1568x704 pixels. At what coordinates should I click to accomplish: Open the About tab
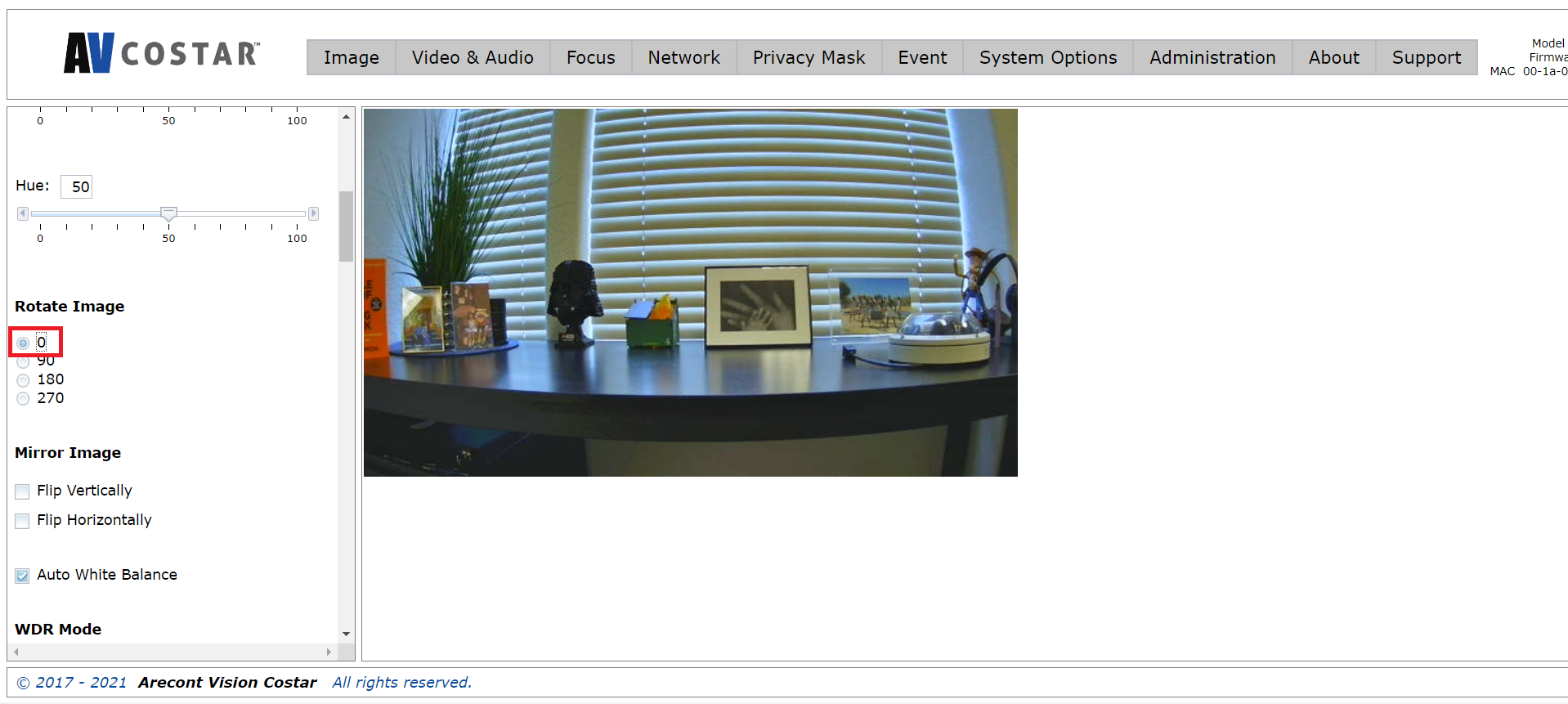[x=1333, y=57]
